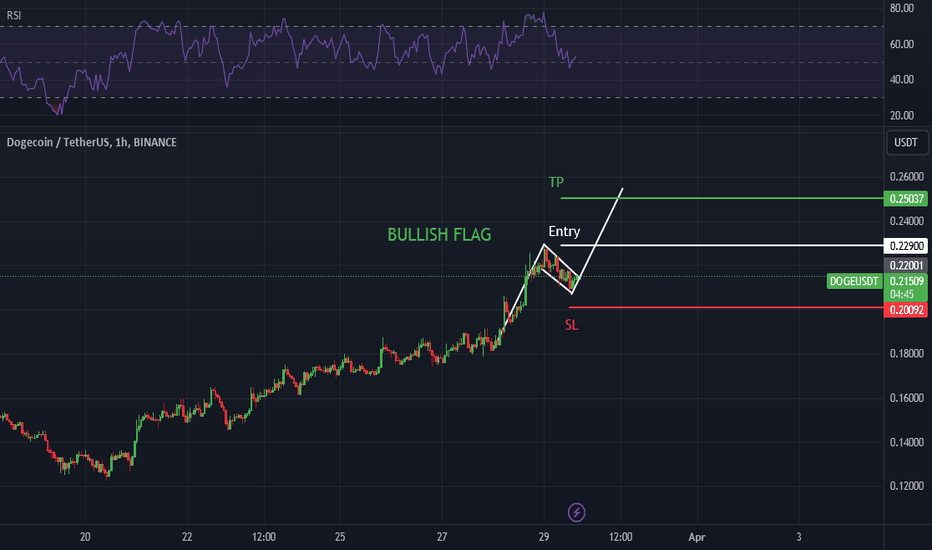Click the red SL price label 0.20092

coord(906,310)
